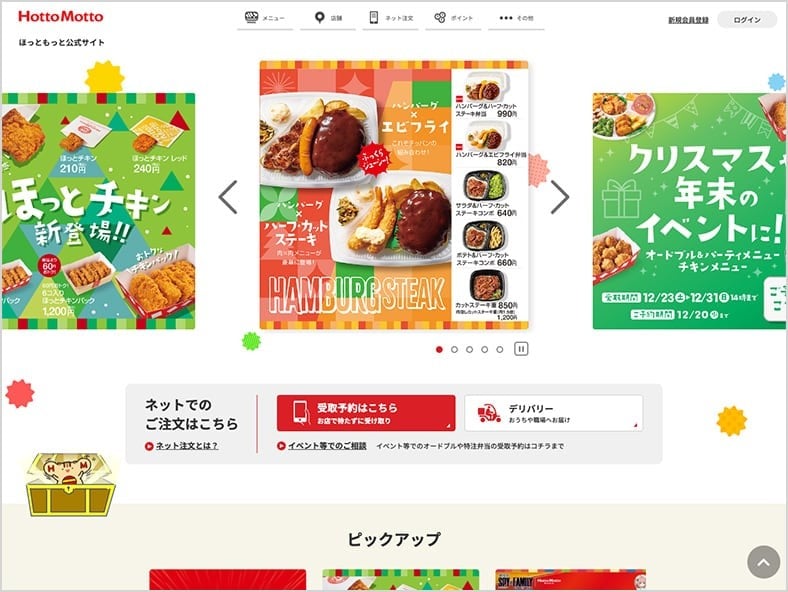The width and height of the screenshot is (788, 592).
Task: Open the その他 three-dots menu
Action: [x=506, y=18]
